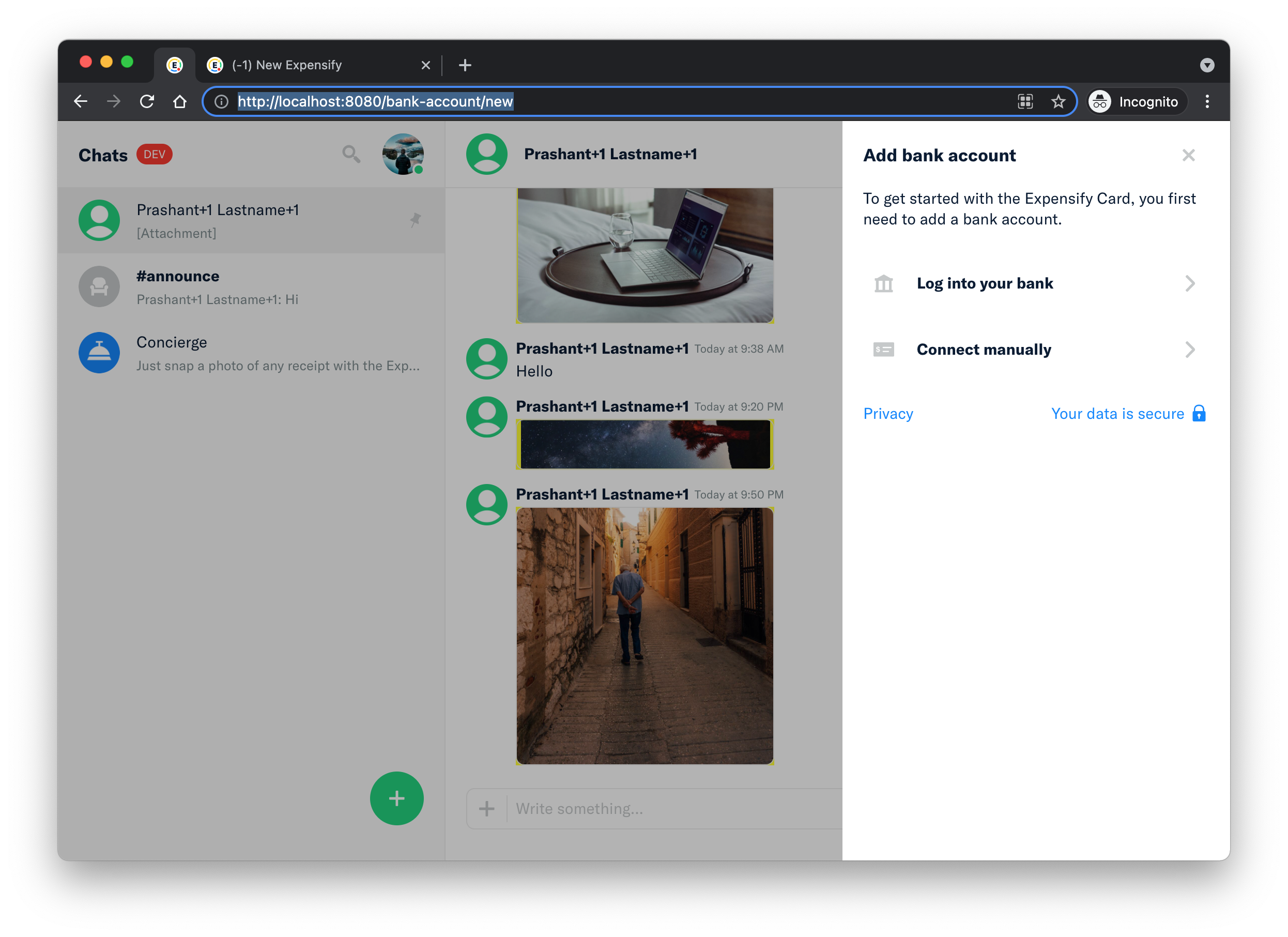Bookmark page with the star icon
Image resolution: width=1288 pixels, height=937 pixels.
click(x=1058, y=102)
